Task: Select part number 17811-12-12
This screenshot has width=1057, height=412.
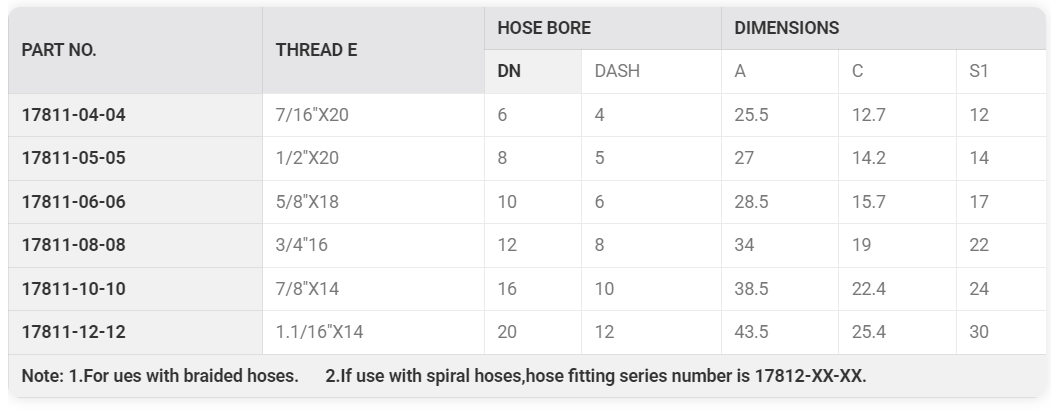Action: [73, 332]
